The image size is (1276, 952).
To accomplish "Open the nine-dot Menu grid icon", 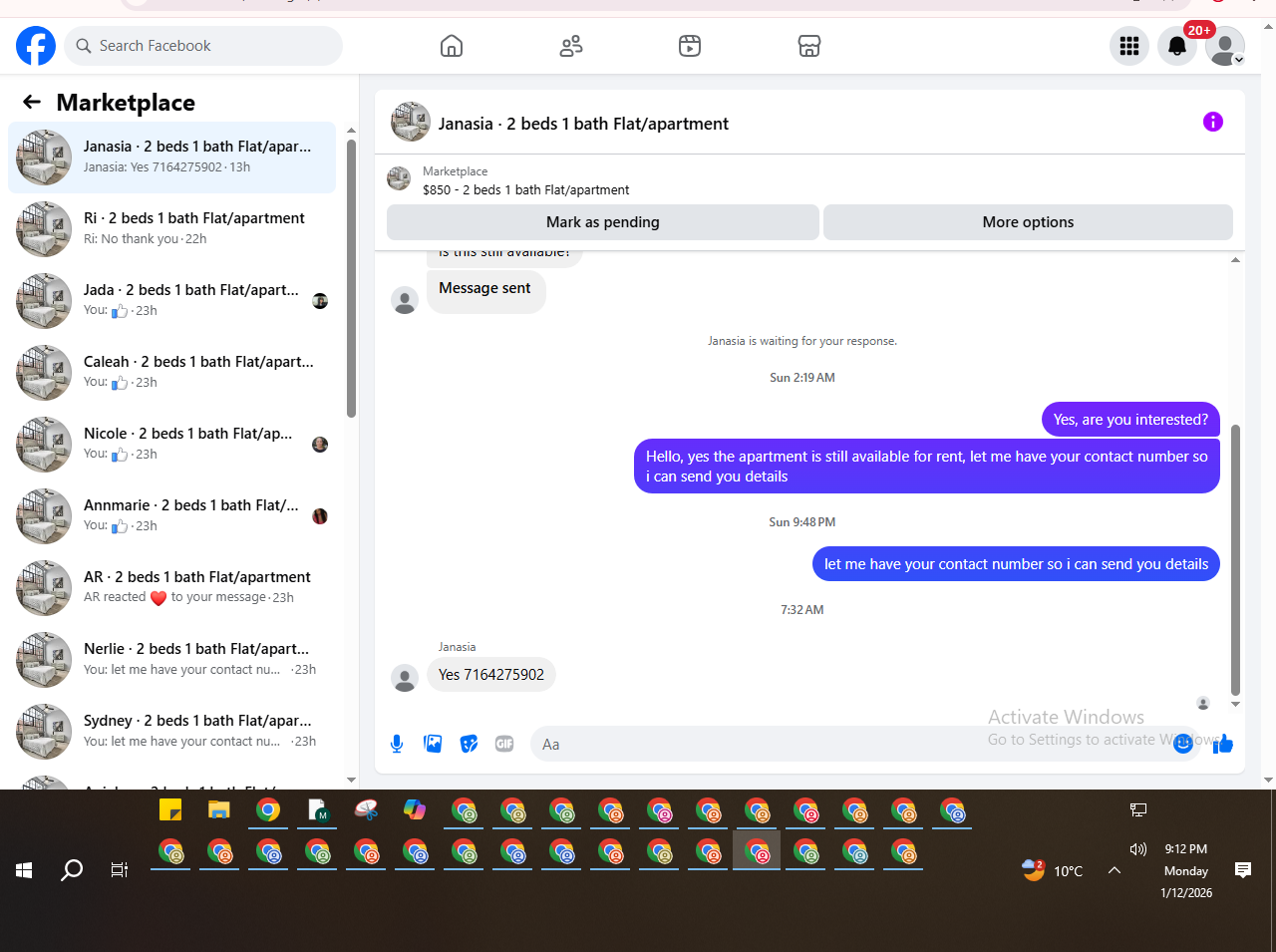I will [x=1129, y=46].
